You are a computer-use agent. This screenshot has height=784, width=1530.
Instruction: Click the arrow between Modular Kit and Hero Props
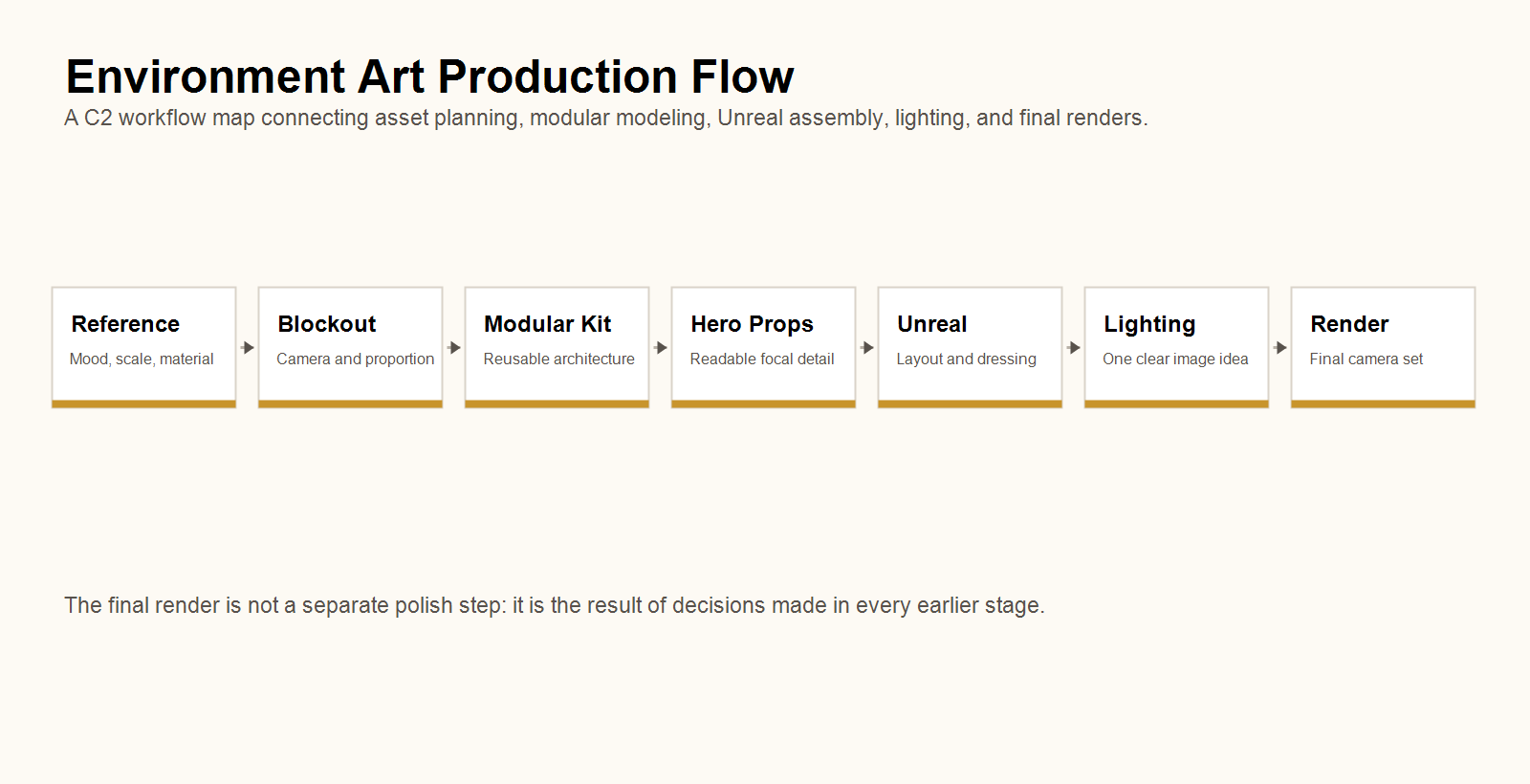point(661,348)
